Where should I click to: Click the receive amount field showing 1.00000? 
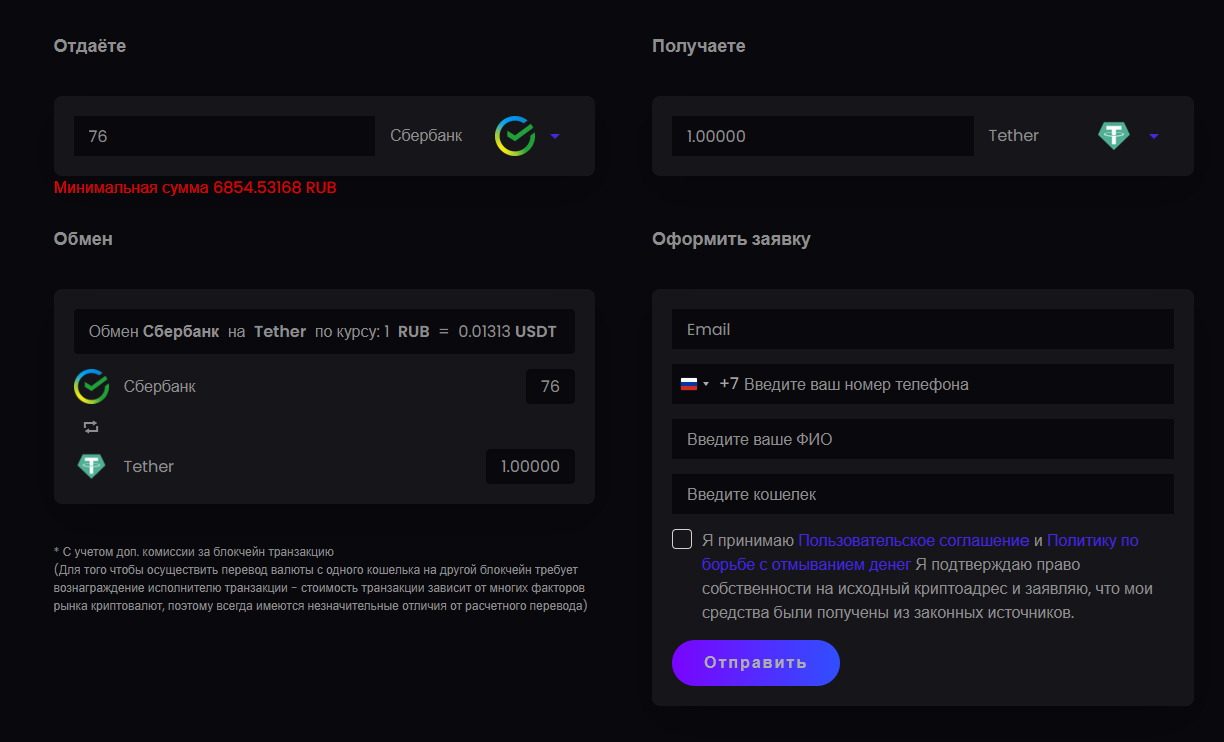[x=822, y=136]
